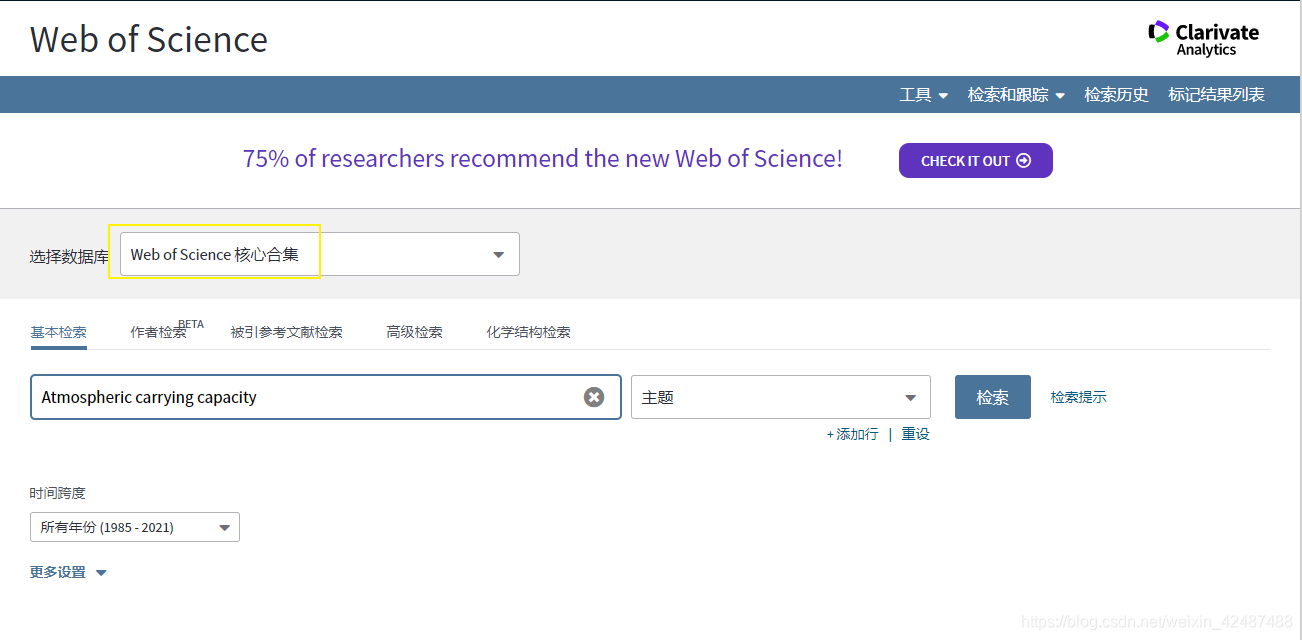Click the Clarivate Analytics logo
This screenshot has height=640, width=1302.
pos(1203,38)
